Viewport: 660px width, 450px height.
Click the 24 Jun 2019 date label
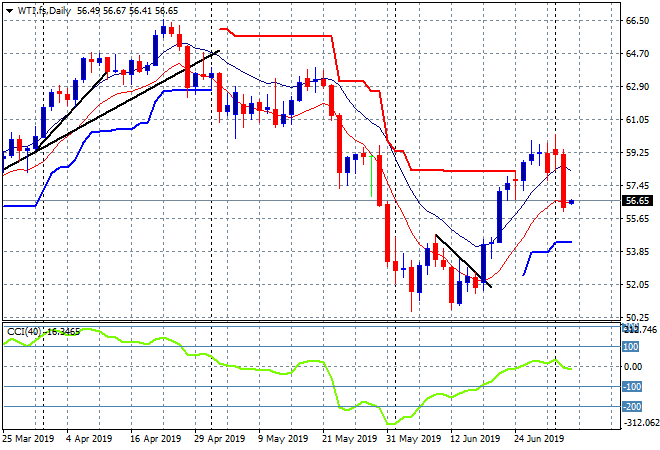pyautogui.click(x=539, y=439)
